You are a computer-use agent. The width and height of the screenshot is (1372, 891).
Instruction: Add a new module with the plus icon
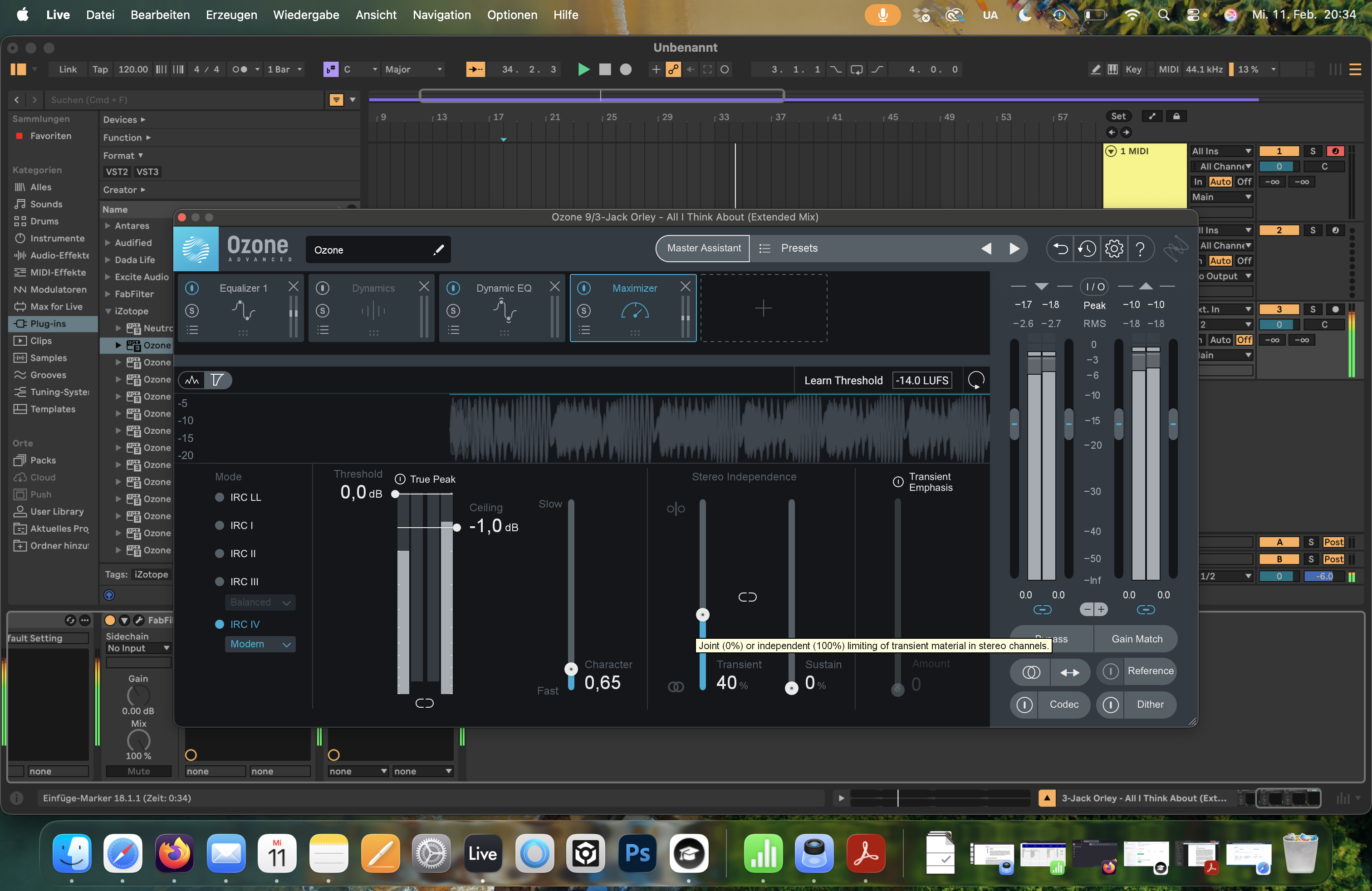pyautogui.click(x=764, y=308)
